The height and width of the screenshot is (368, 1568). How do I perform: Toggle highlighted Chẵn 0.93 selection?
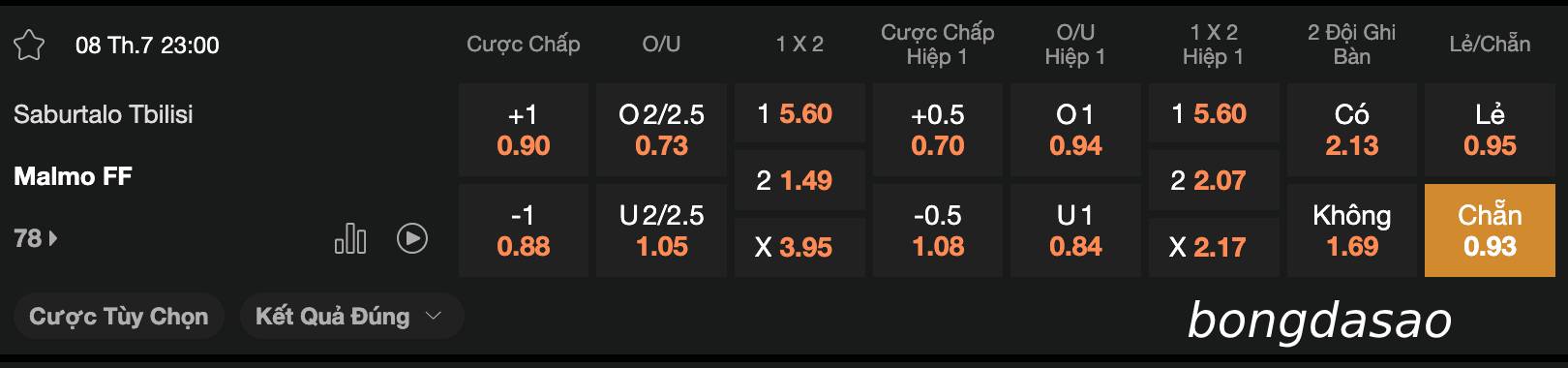tap(1490, 230)
